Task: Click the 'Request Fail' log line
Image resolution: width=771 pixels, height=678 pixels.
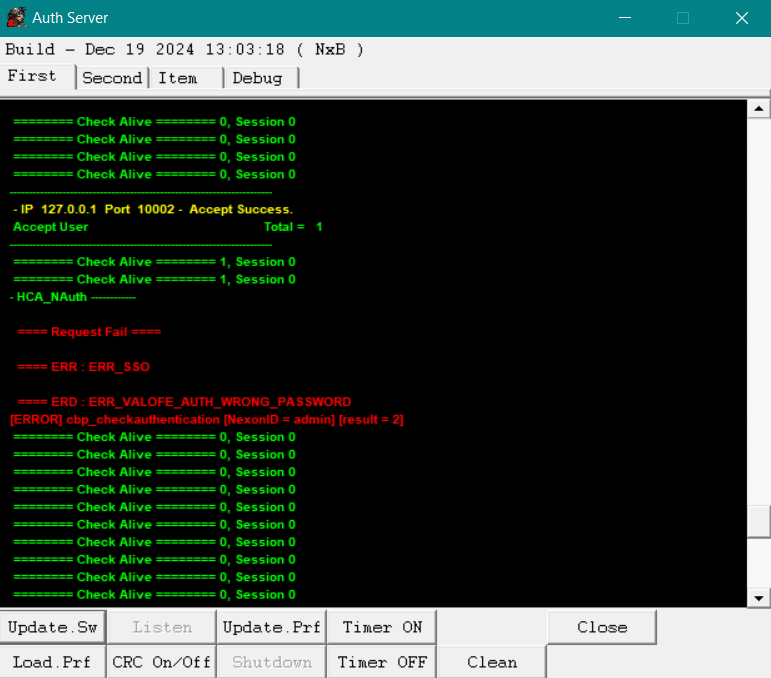Action: pyautogui.click(x=89, y=332)
